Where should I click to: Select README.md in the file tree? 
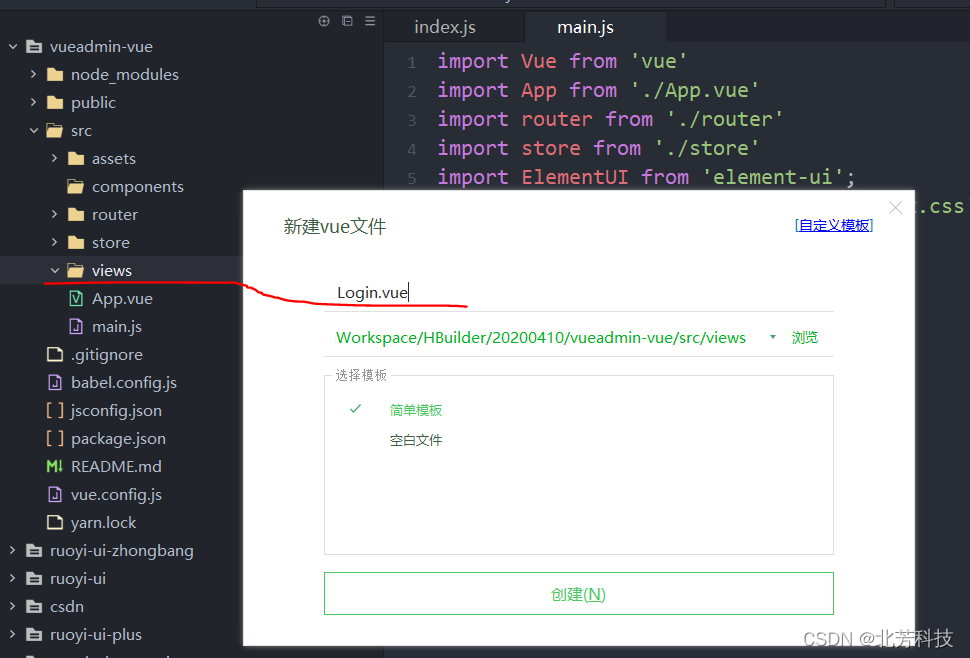pos(116,466)
